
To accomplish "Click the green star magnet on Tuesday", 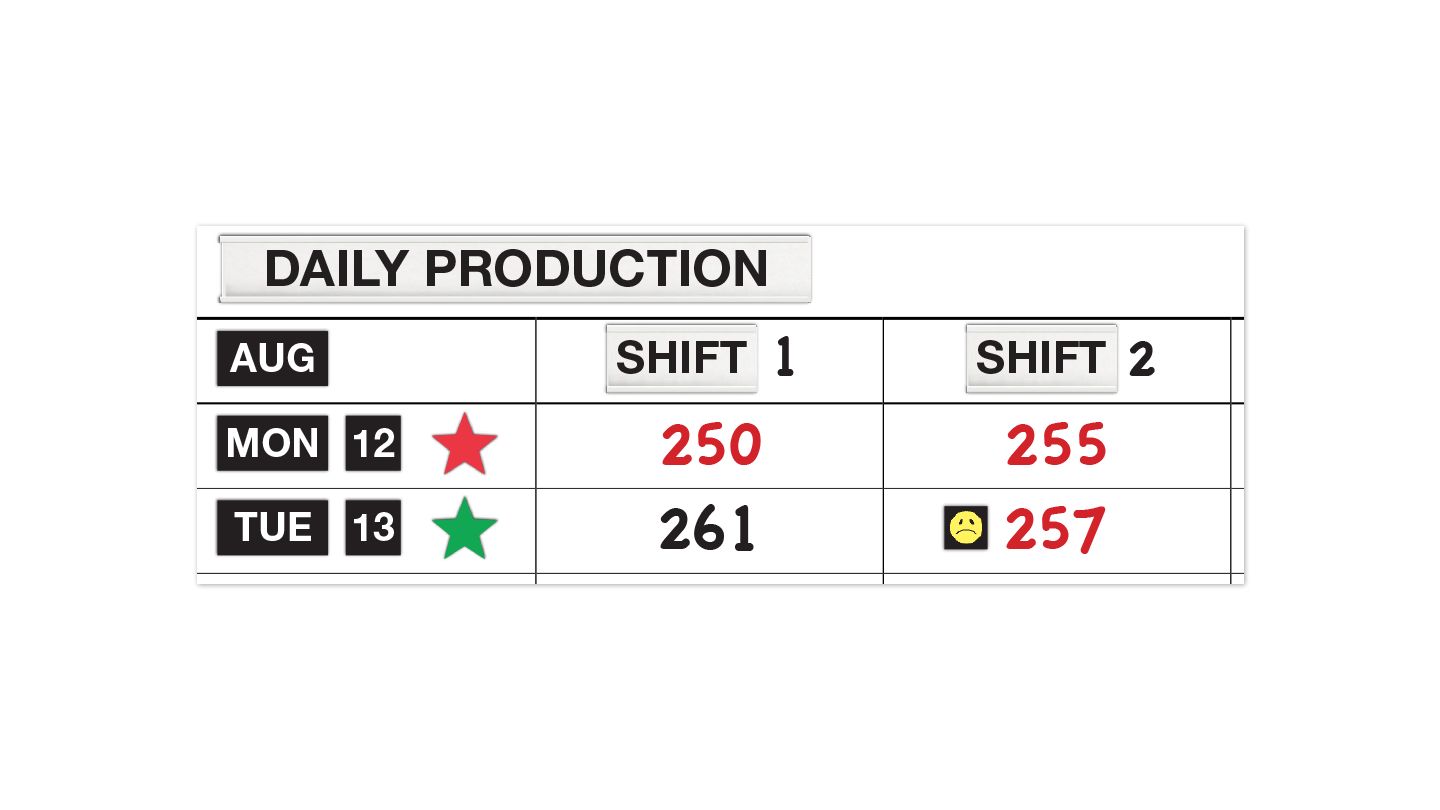I will (465, 530).
